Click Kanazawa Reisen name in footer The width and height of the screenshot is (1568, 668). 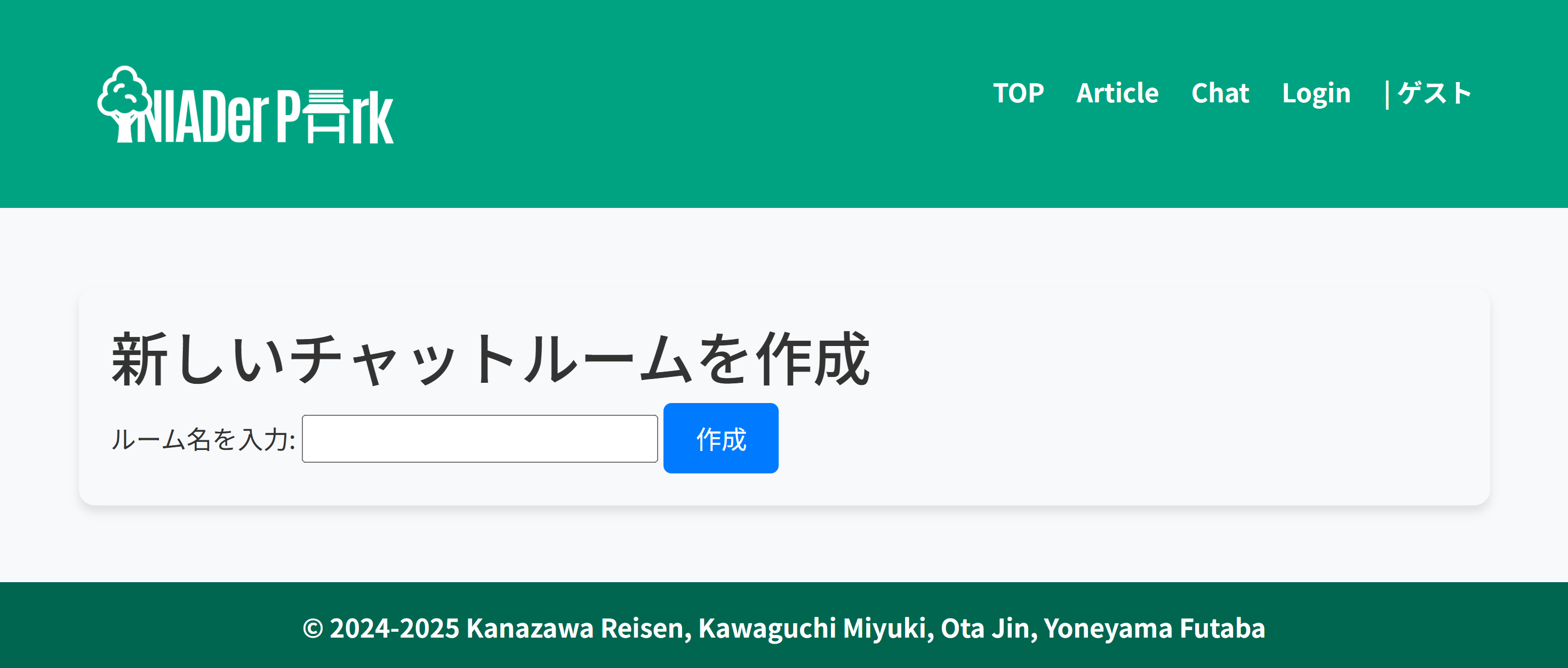pyautogui.click(x=578, y=628)
